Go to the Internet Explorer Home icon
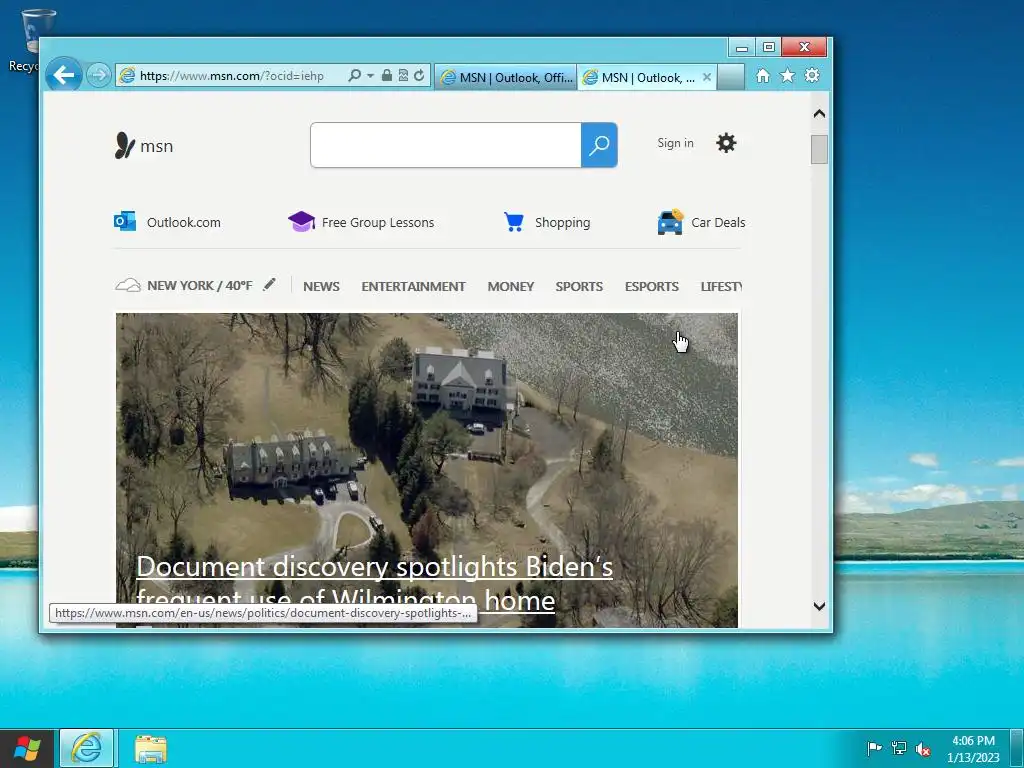1024x768 pixels. tap(763, 76)
